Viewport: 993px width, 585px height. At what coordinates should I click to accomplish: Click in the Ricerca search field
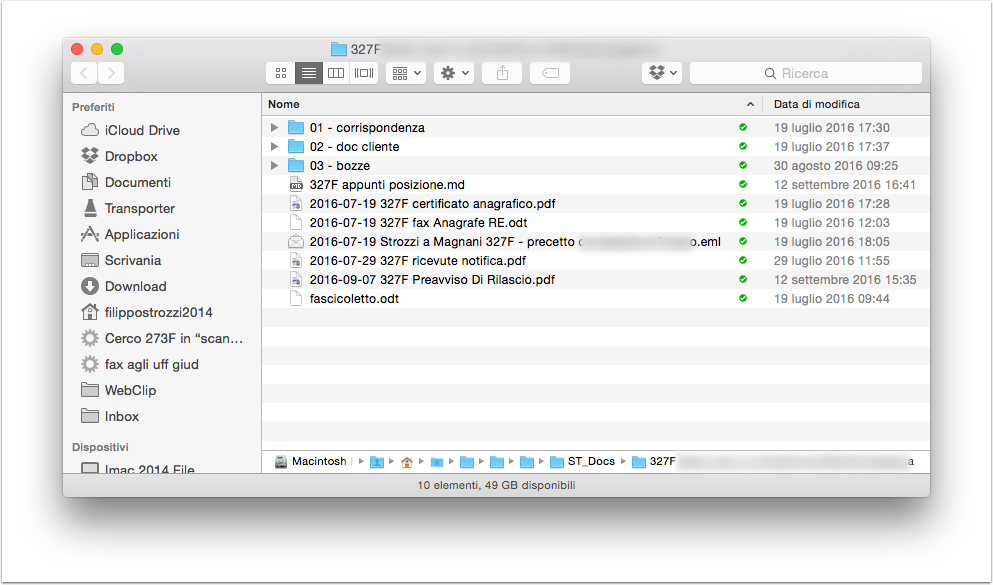click(x=806, y=73)
